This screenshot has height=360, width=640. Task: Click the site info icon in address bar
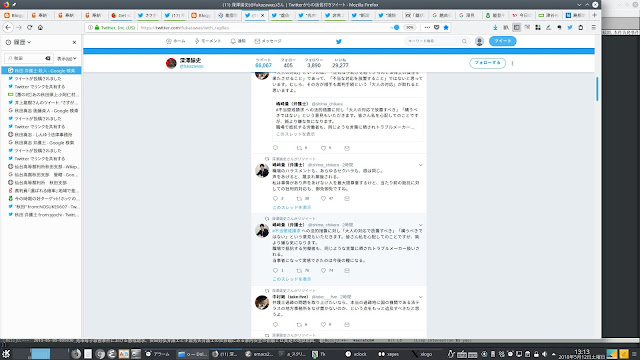90,27
